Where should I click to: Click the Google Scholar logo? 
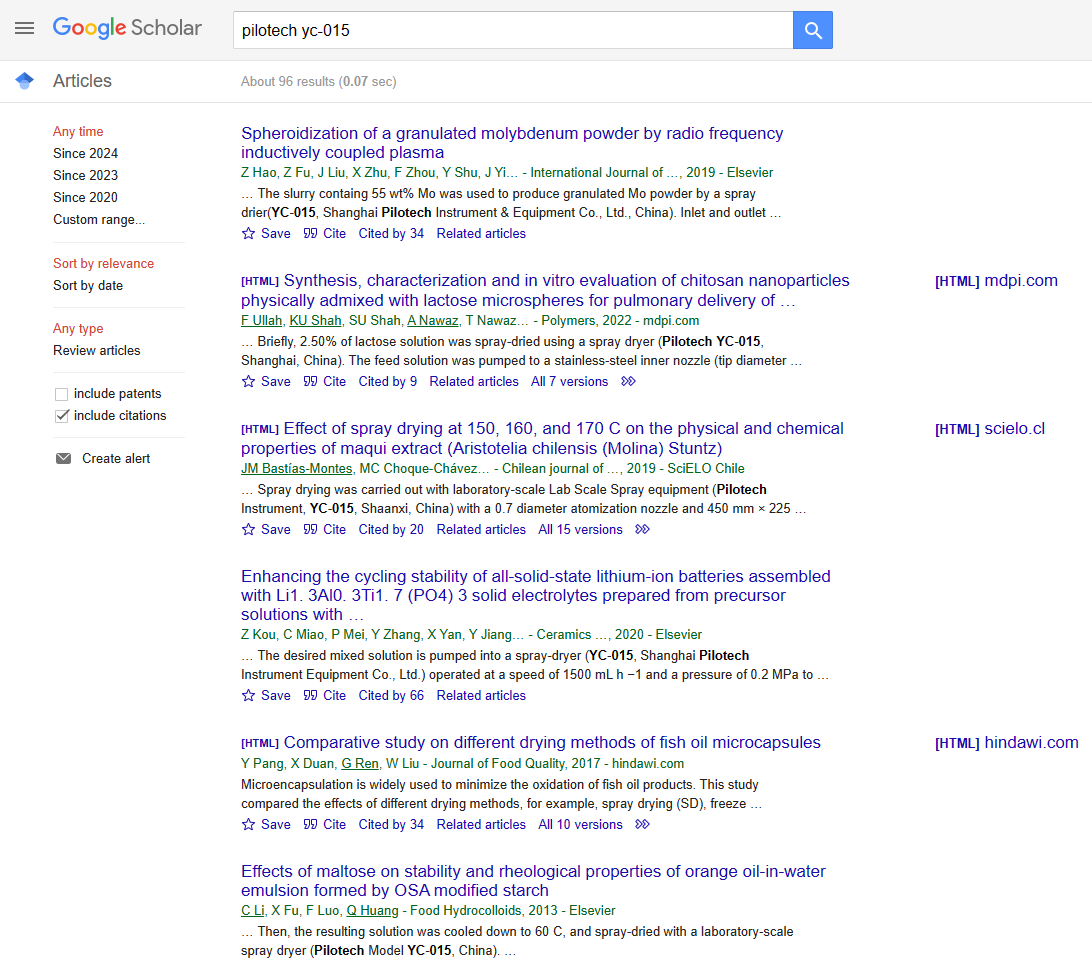coord(127,29)
